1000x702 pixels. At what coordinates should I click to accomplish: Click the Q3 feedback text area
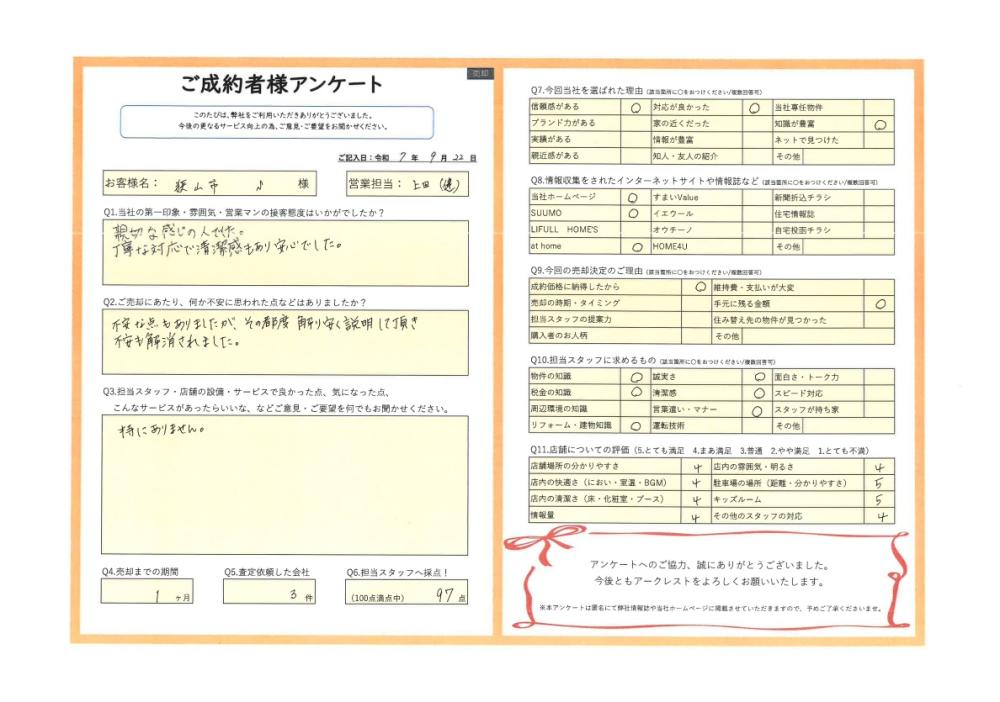pyautogui.click(x=284, y=485)
